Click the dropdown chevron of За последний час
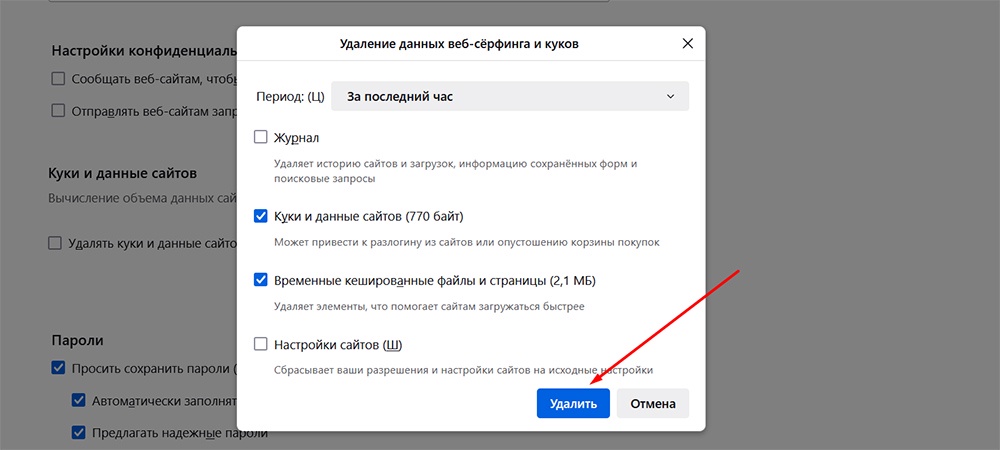 click(x=670, y=97)
